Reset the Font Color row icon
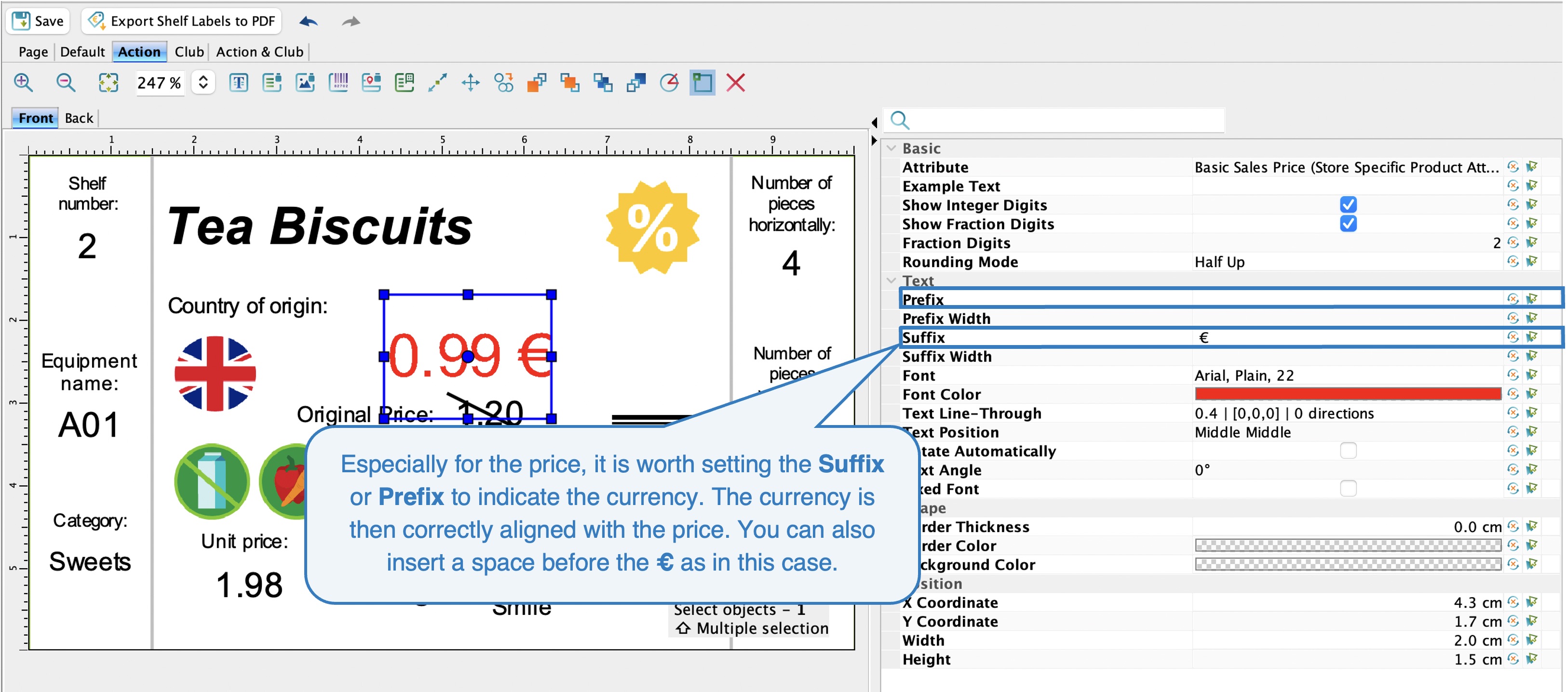This screenshot has width=1568, height=692. tap(1513, 394)
